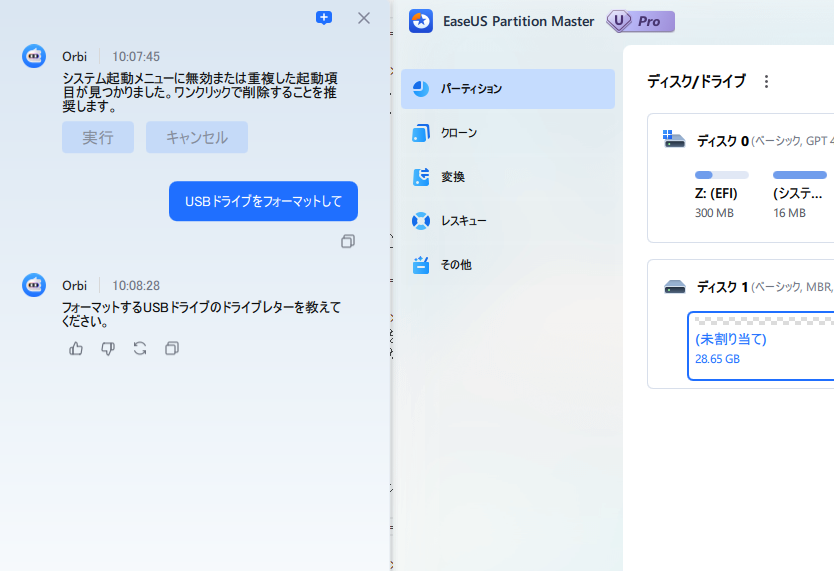Close the Orbi chat panel
Screen dimensions: 834x571
(x=364, y=18)
